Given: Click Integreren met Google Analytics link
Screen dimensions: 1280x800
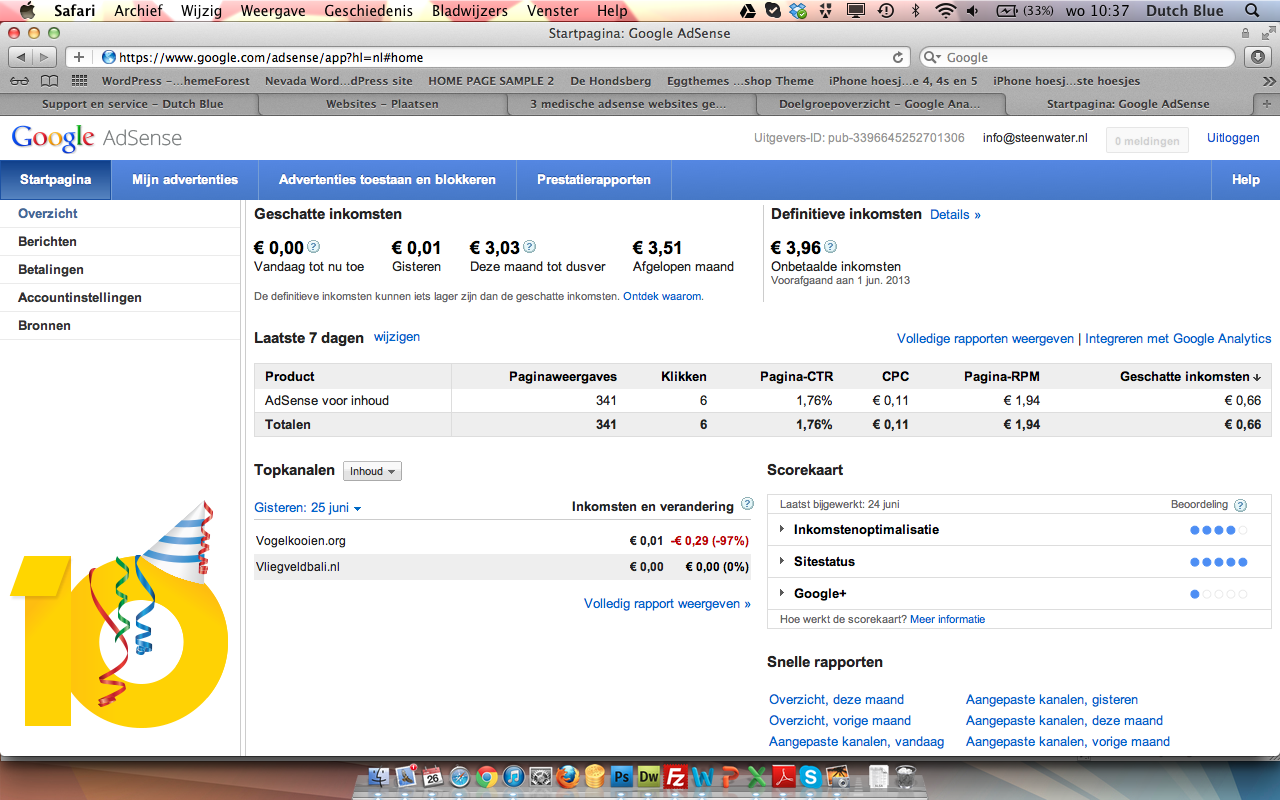Looking at the screenshot, I should pyautogui.click(x=1178, y=339).
